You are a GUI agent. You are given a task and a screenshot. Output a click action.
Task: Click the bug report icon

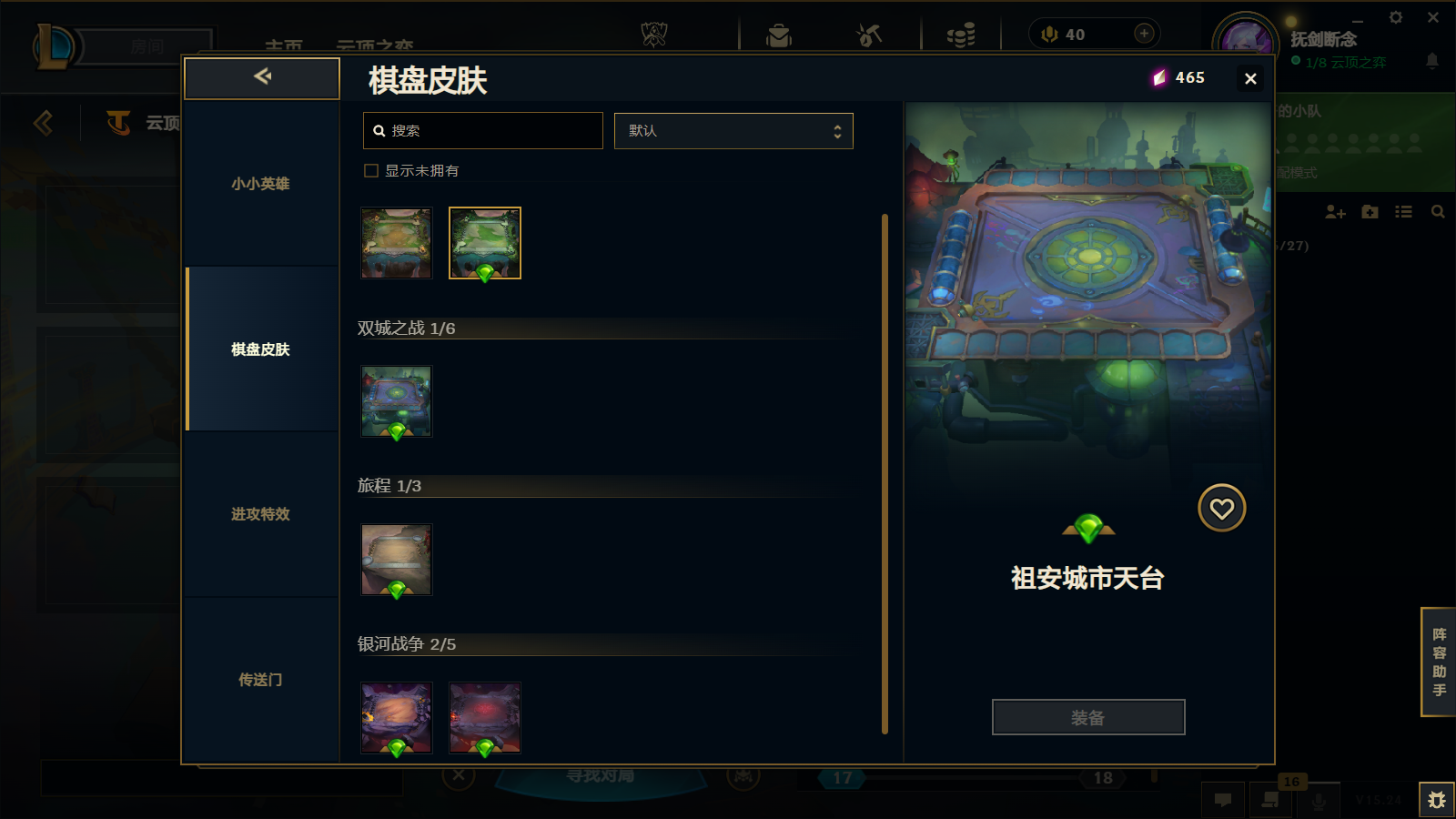click(1437, 800)
